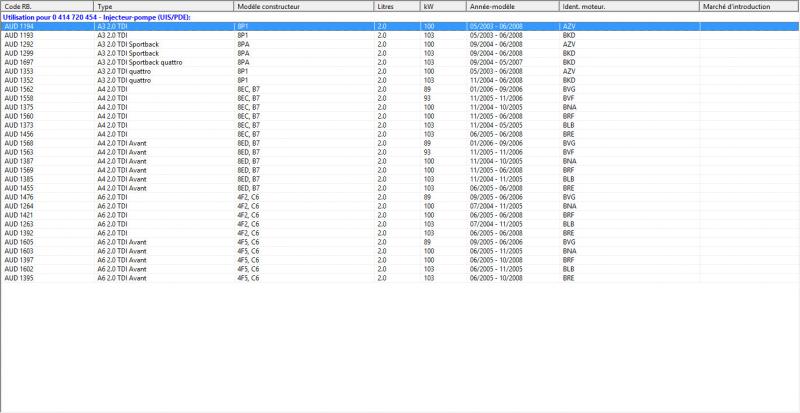Select row AUD 1603

[400, 251]
